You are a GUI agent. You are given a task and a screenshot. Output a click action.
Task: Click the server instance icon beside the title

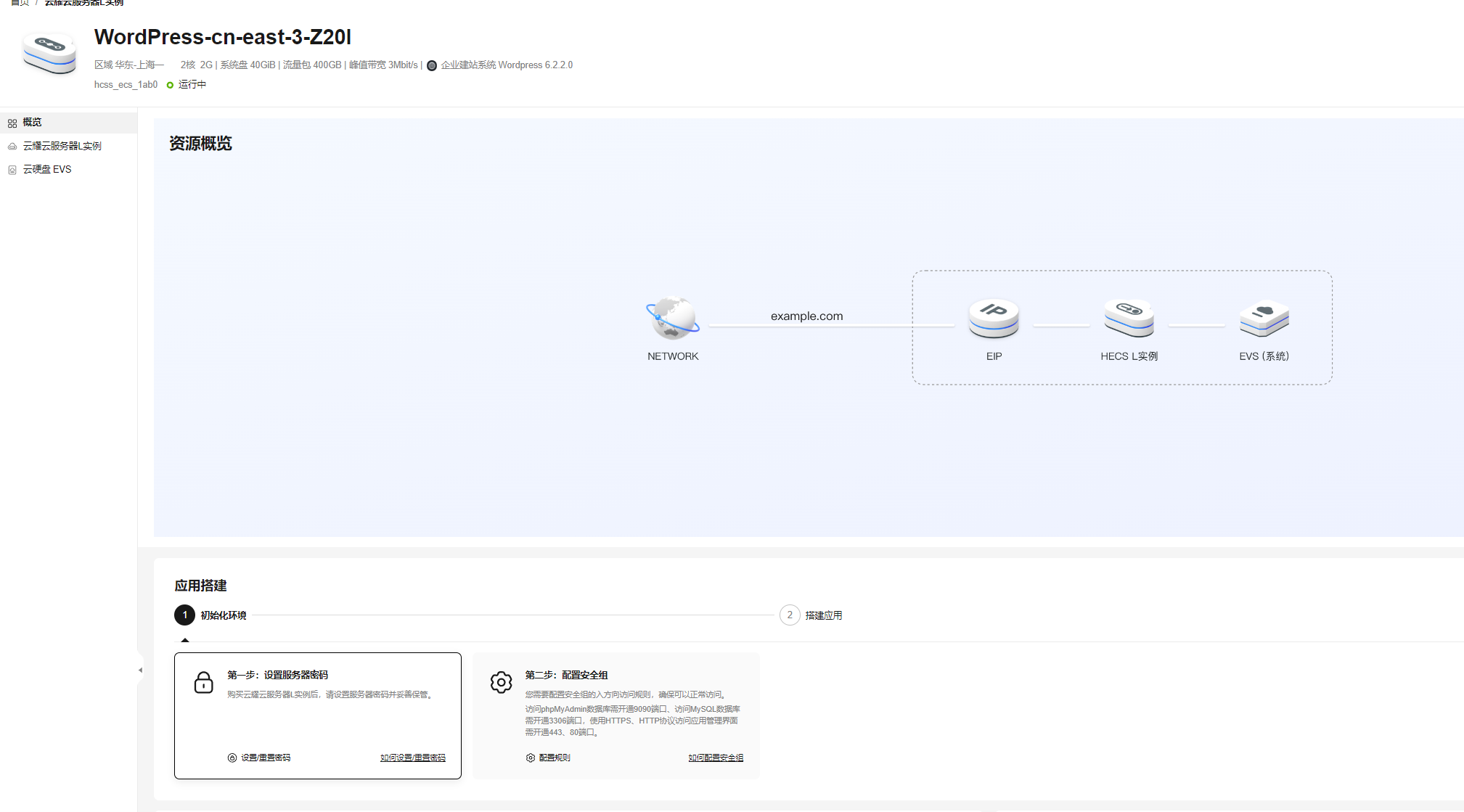(49, 52)
